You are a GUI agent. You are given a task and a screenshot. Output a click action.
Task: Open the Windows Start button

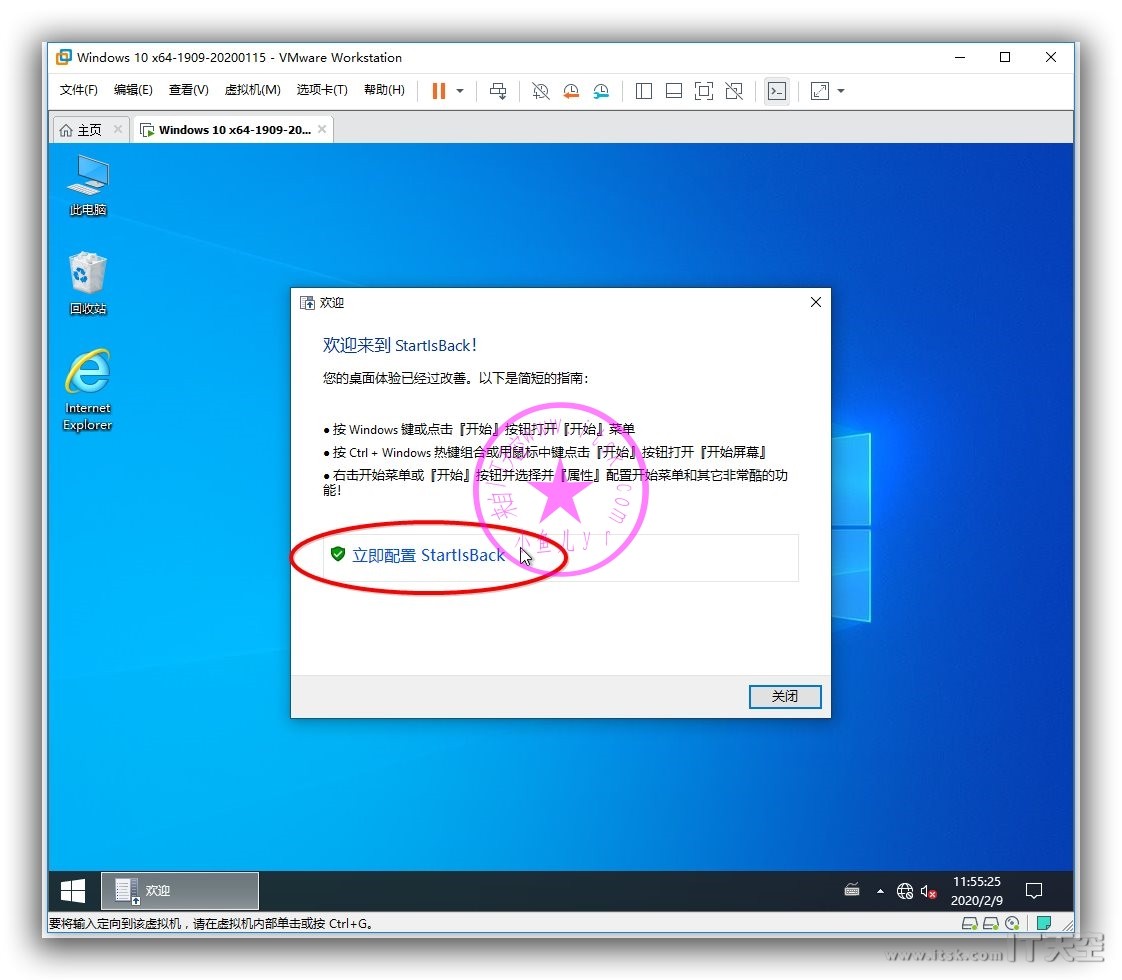[x=73, y=891]
